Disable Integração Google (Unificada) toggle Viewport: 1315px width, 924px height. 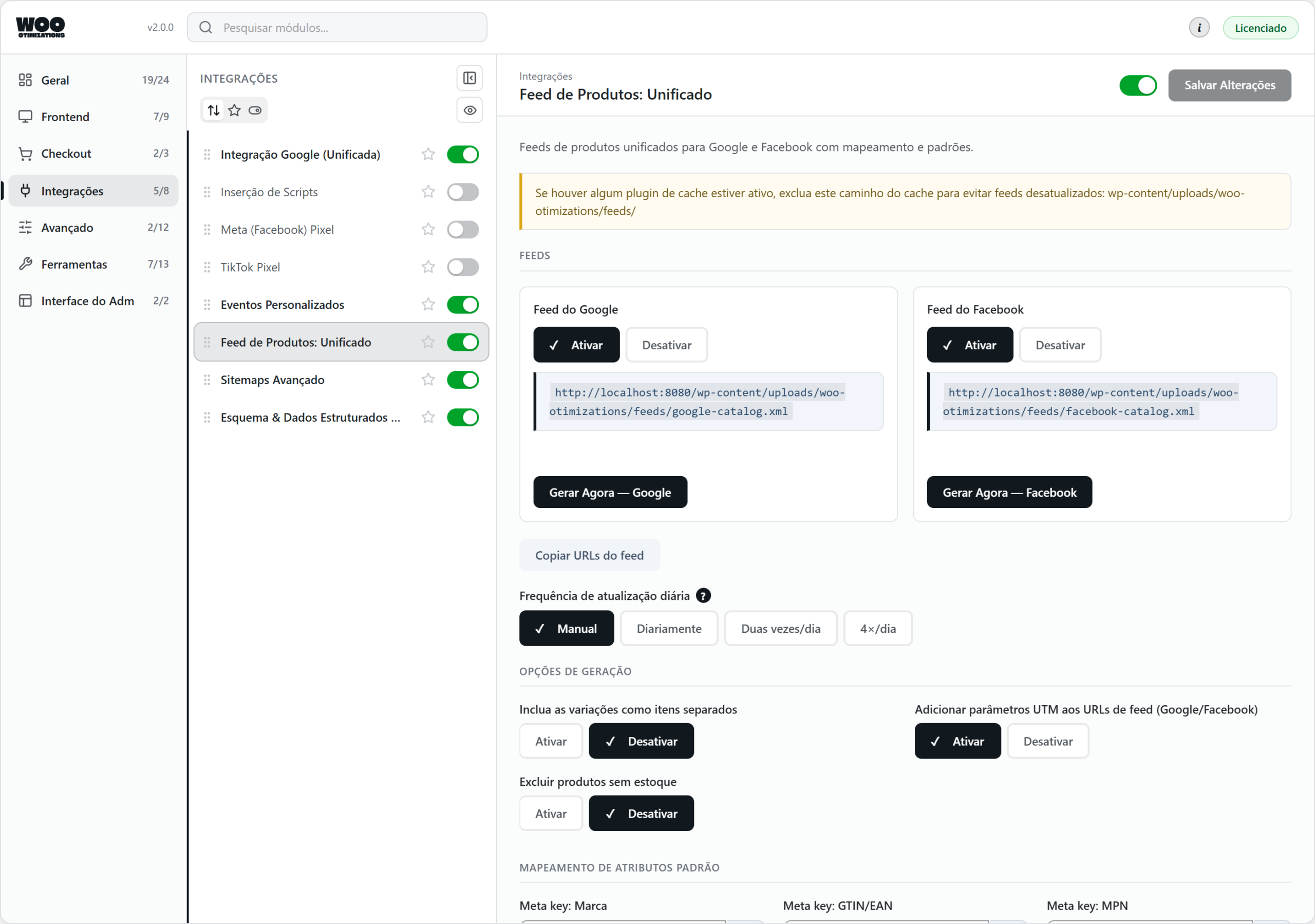pos(463,154)
